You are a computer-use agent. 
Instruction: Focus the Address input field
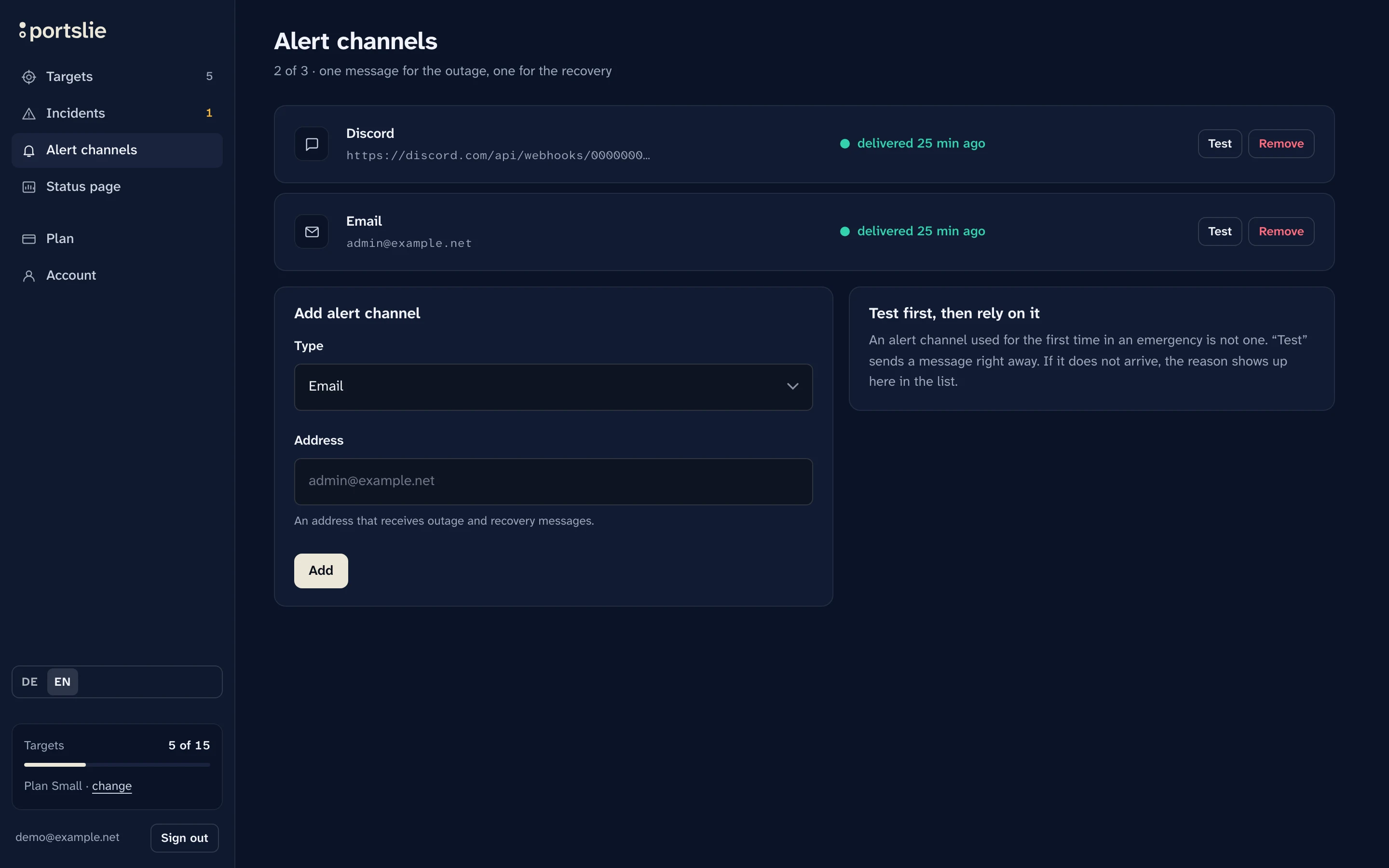pos(553,482)
